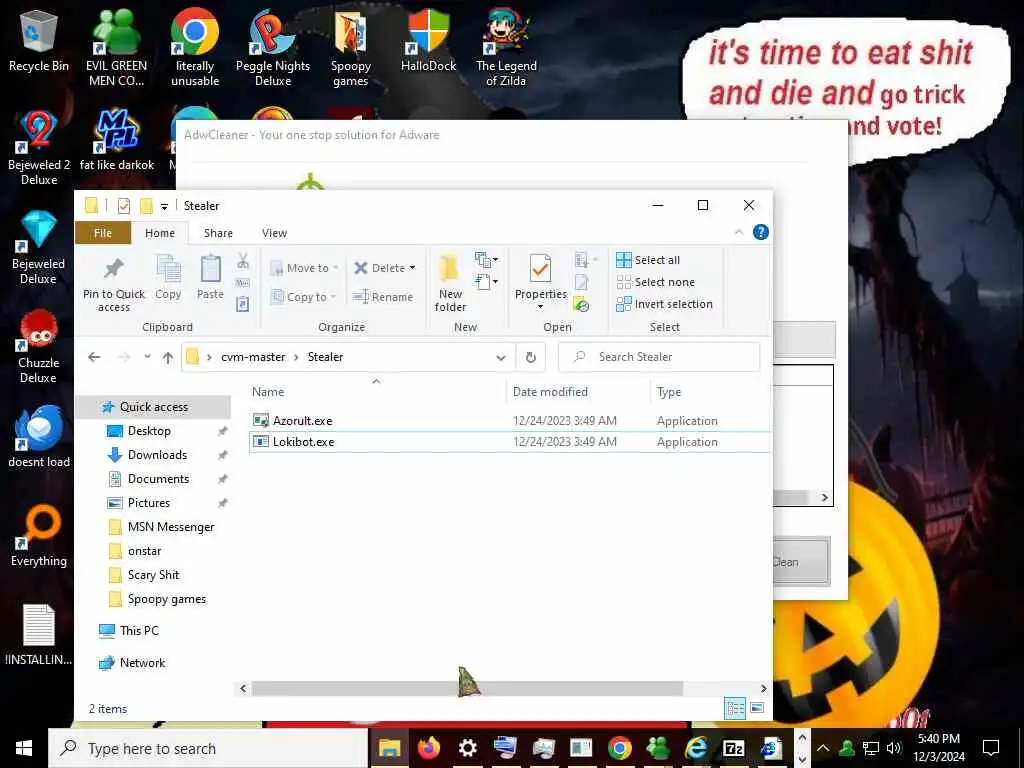Expand the Properties dropdown arrow
1024x768 pixels.
click(540, 307)
